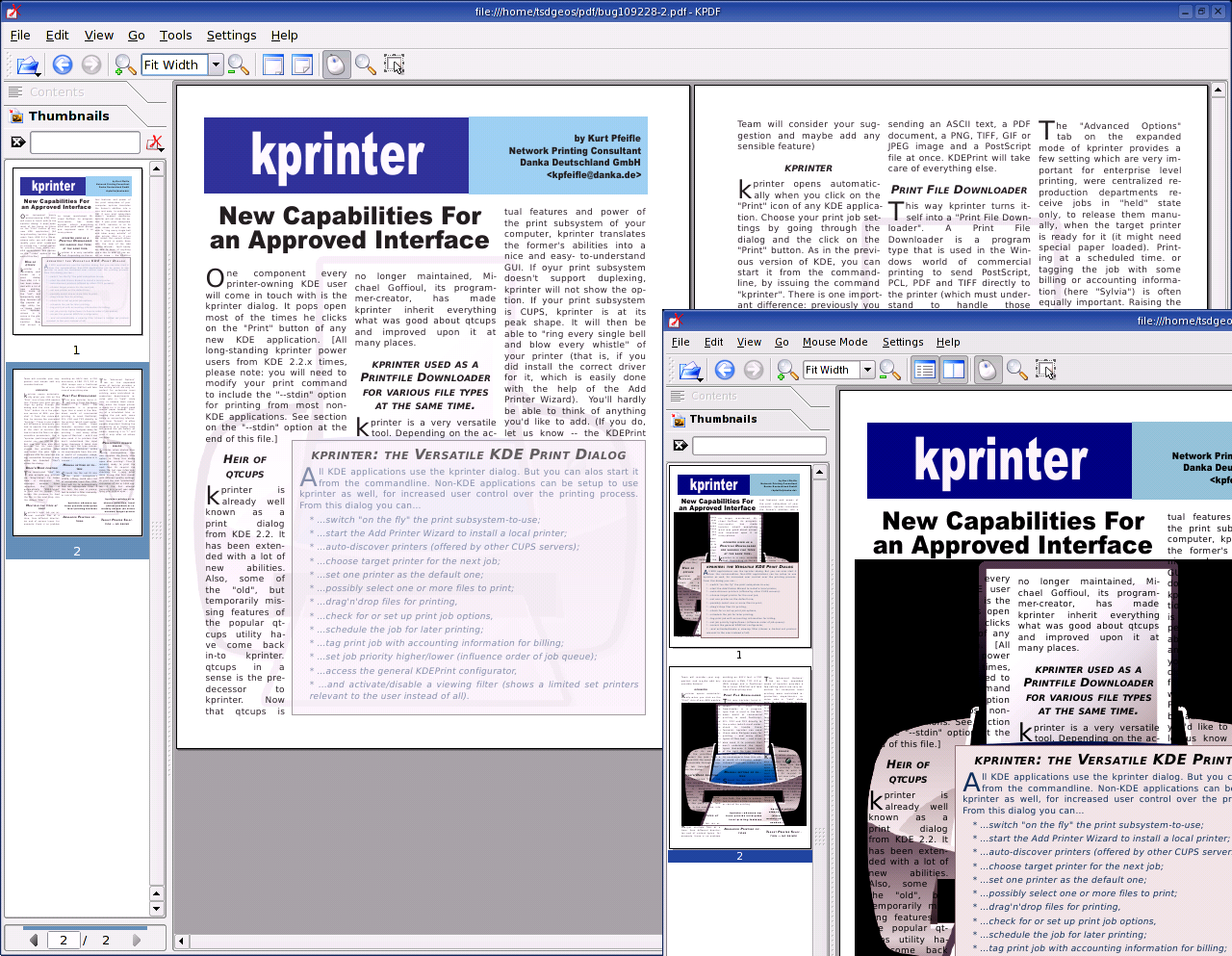Go to previous page in back window footer
The image size is (1232, 956).
pyautogui.click(x=35, y=940)
